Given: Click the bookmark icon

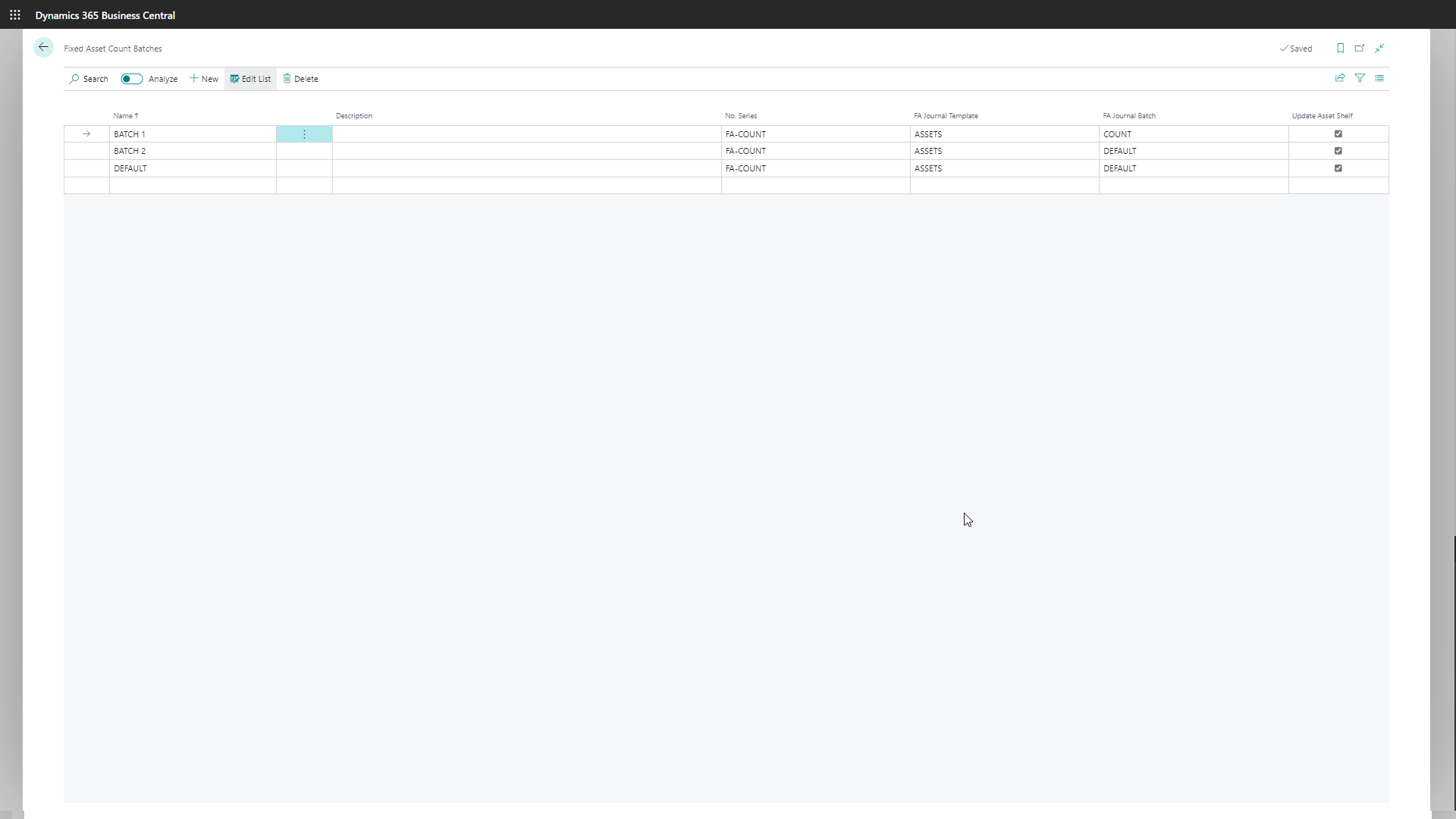Looking at the screenshot, I should [1340, 49].
